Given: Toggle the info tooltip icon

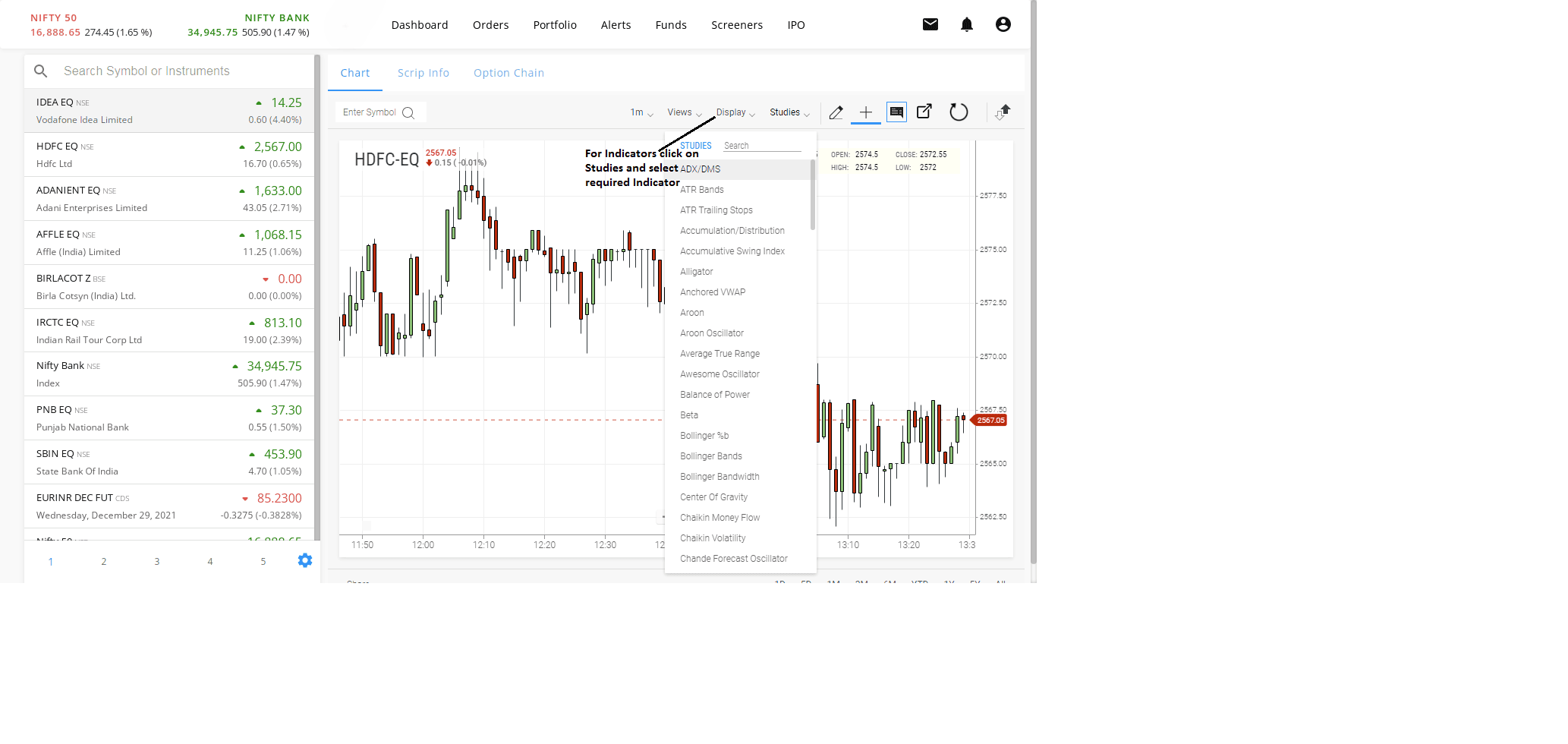Looking at the screenshot, I should (896, 112).
